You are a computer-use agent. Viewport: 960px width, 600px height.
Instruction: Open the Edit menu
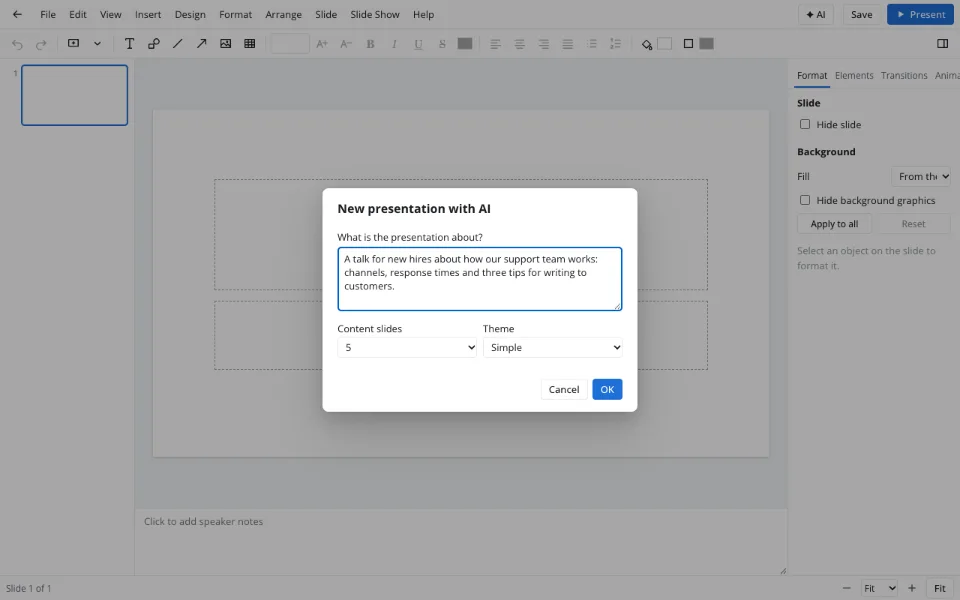78,14
